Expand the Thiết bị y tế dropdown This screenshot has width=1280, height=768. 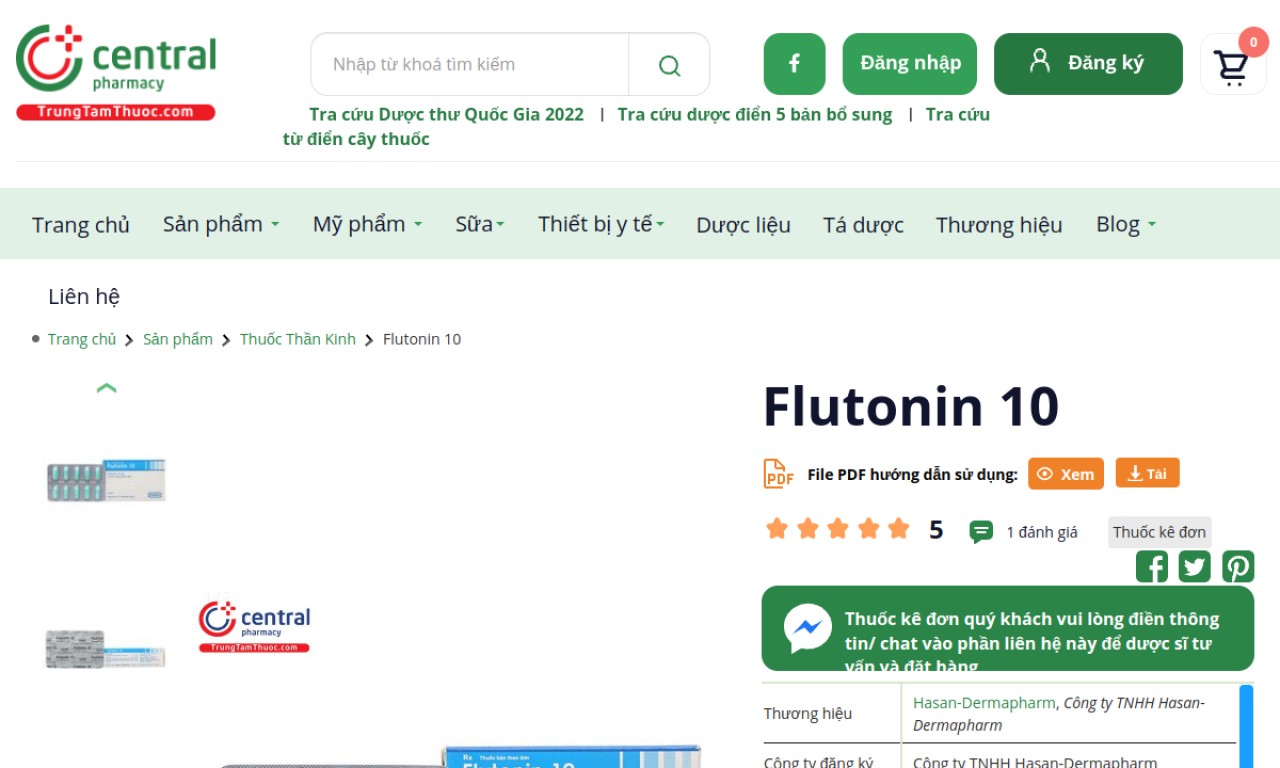point(601,224)
